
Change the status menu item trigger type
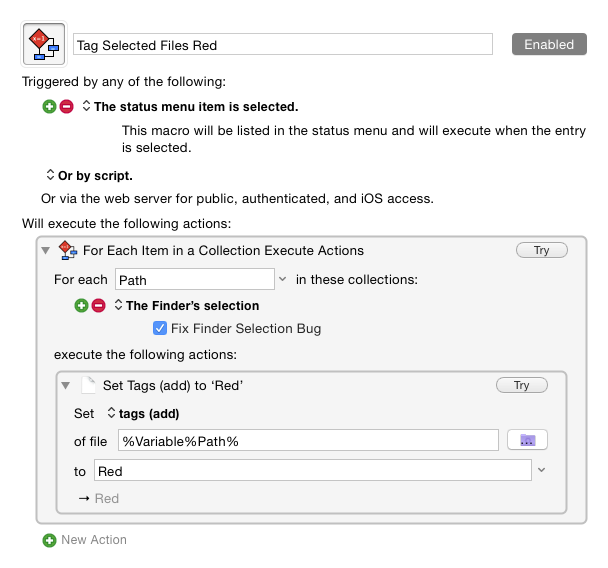pyautogui.click(x=86, y=106)
